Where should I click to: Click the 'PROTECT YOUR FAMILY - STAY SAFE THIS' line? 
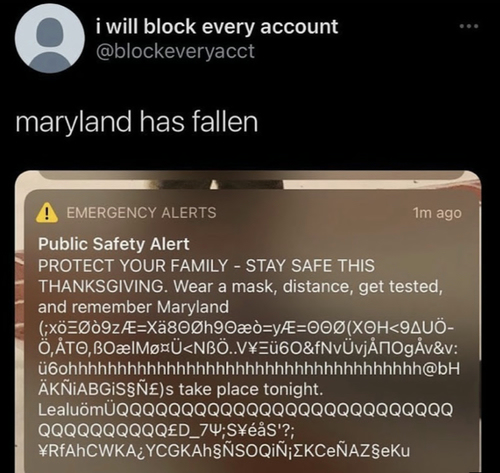coord(206,266)
